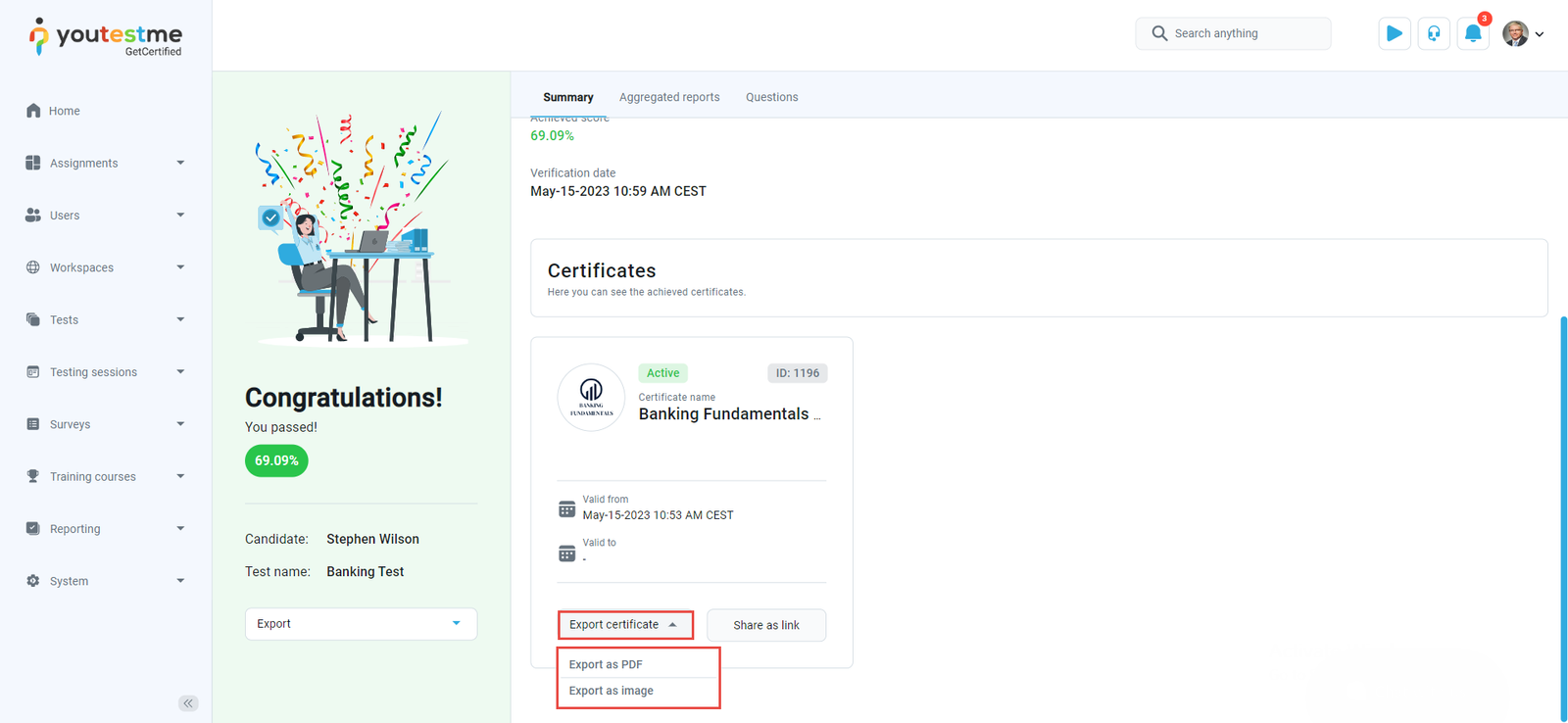The image size is (1568, 723).
Task: Click the youtestme GetCertified logo
Action: click(106, 37)
